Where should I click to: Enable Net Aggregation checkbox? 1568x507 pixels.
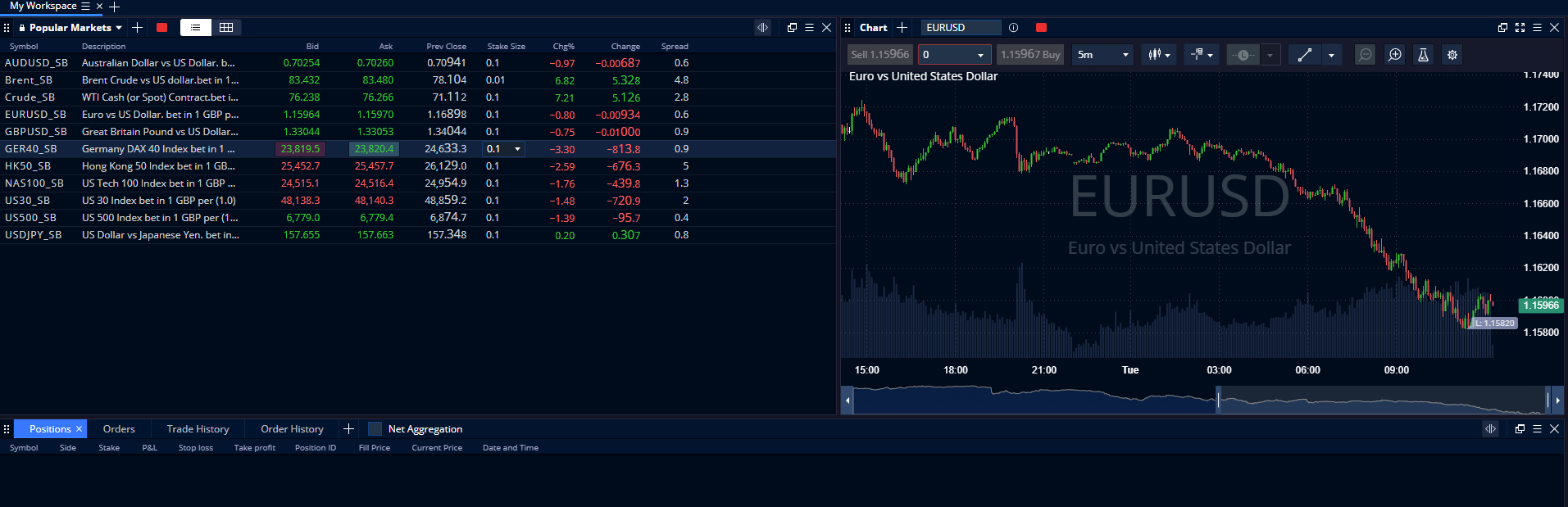[x=375, y=429]
